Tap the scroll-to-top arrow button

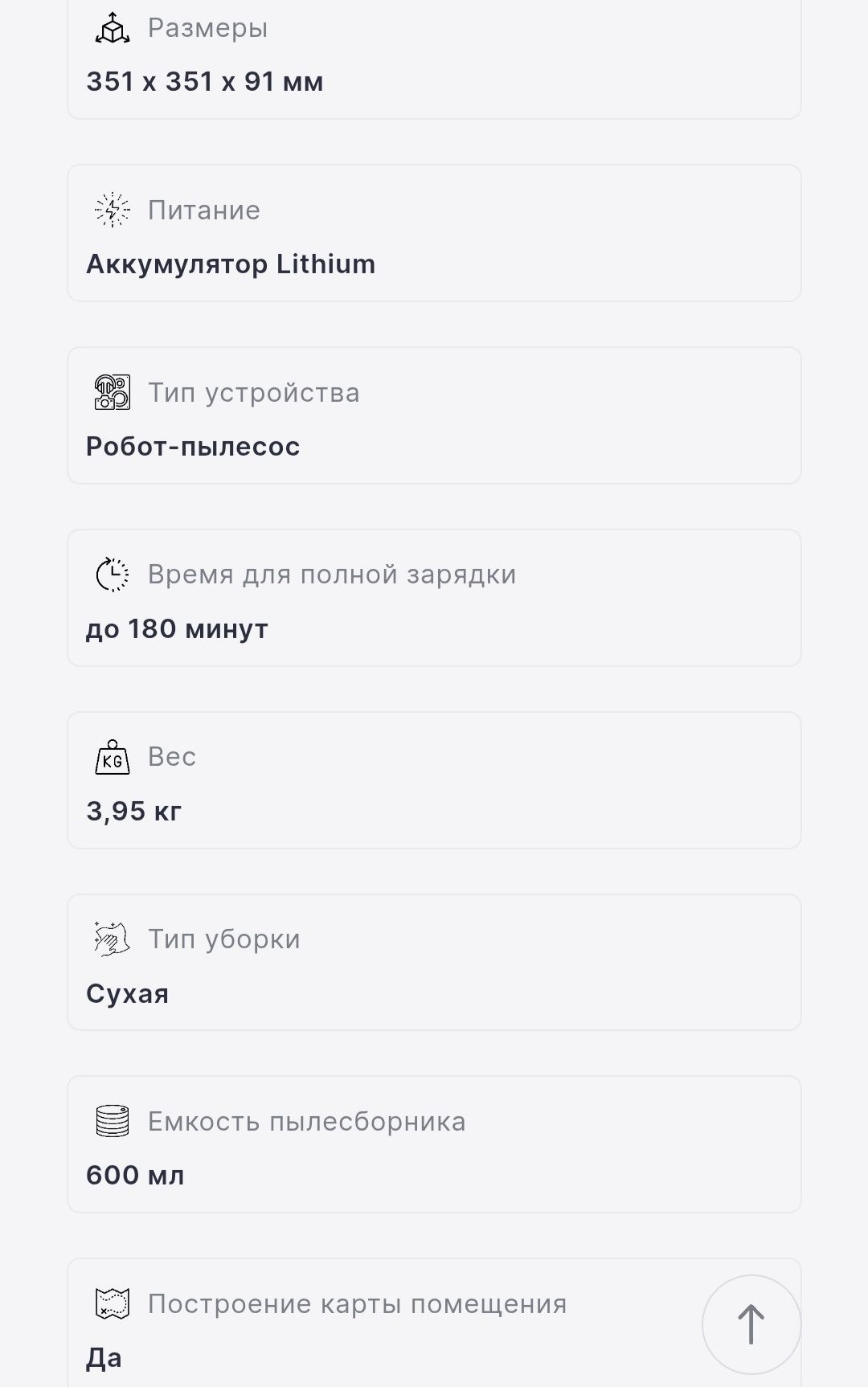coord(751,1324)
